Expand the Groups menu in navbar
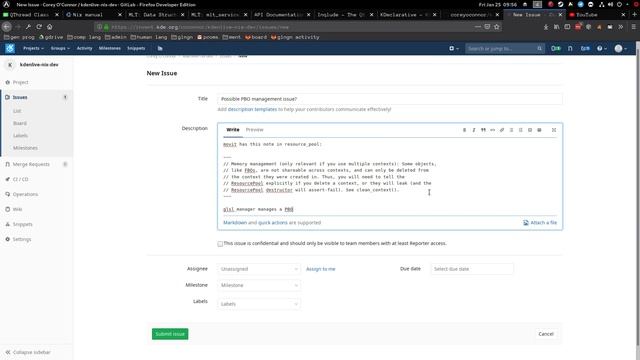 [x=60, y=48]
